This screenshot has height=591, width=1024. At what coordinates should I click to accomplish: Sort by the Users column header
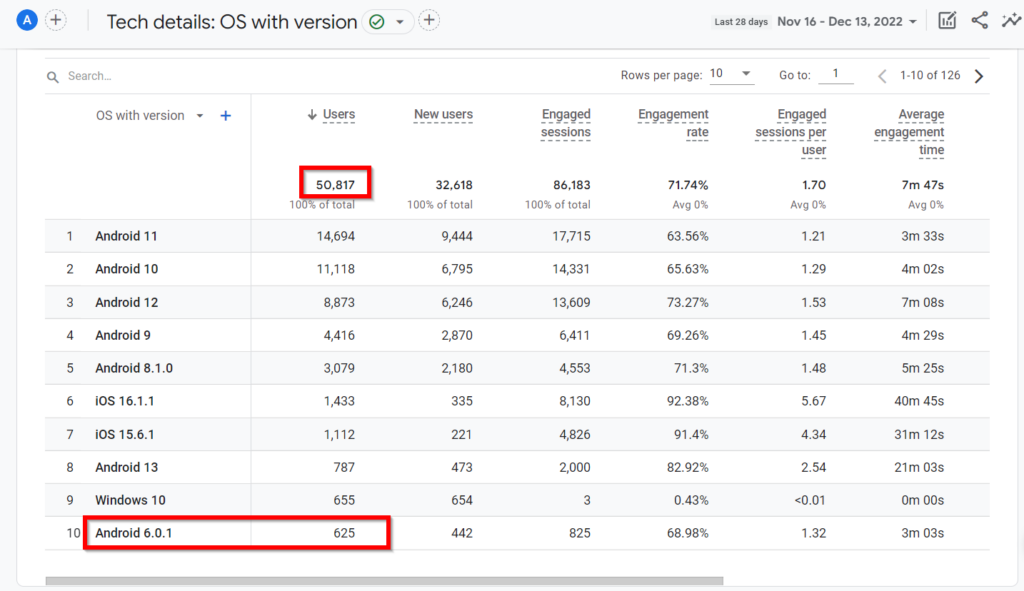[339, 115]
